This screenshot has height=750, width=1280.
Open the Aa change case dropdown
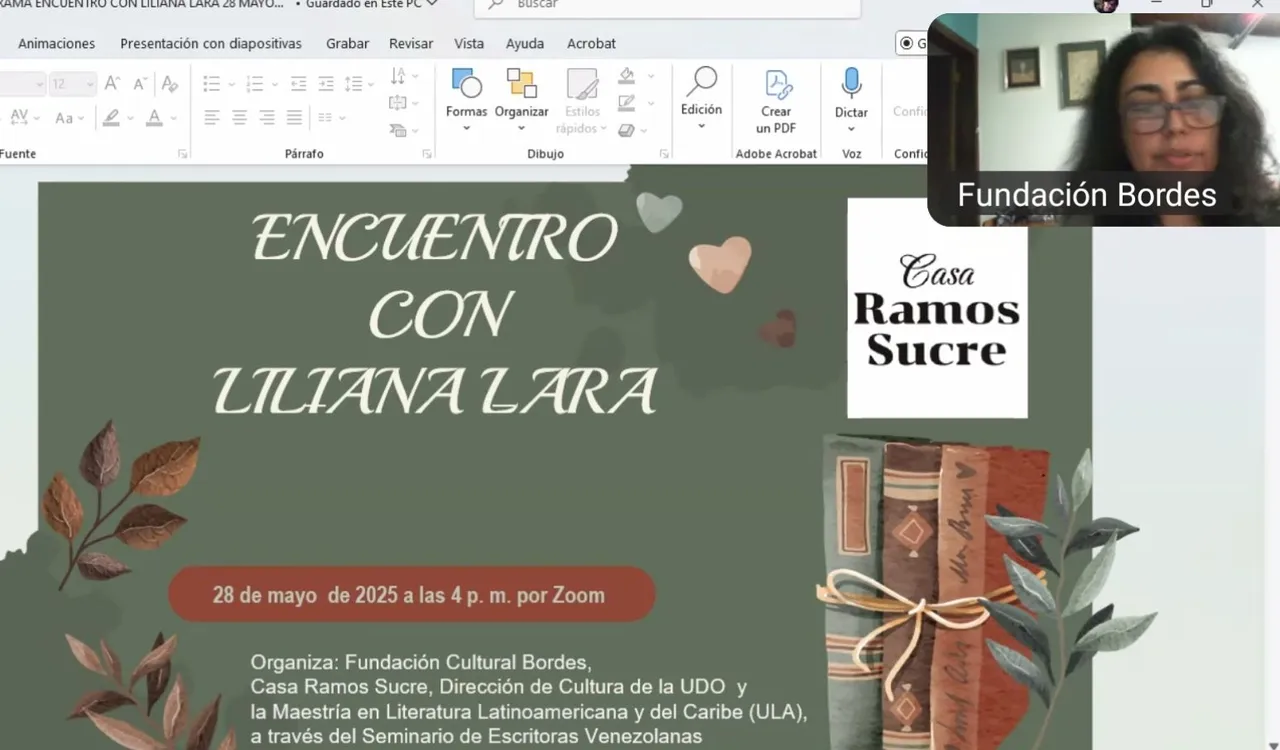tap(69, 118)
